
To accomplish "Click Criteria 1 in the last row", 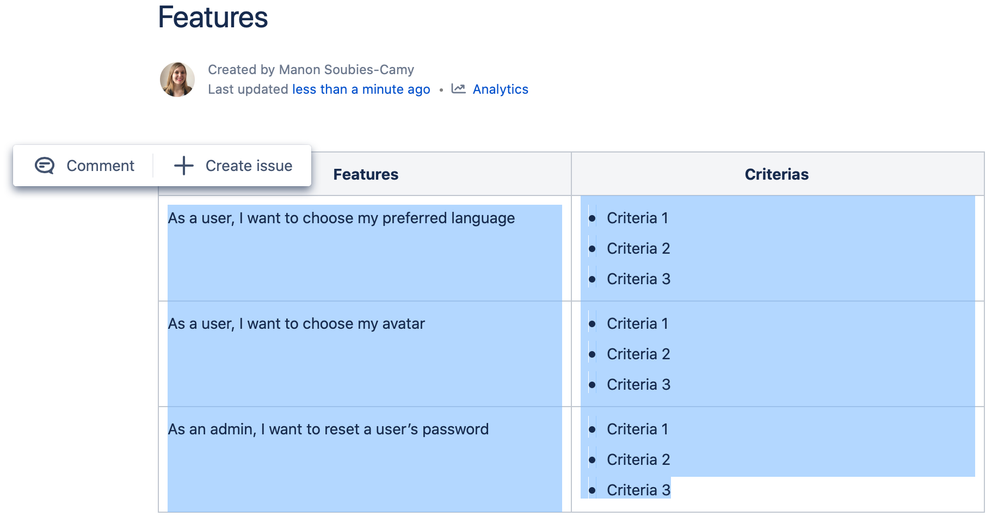I will click(637, 429).
